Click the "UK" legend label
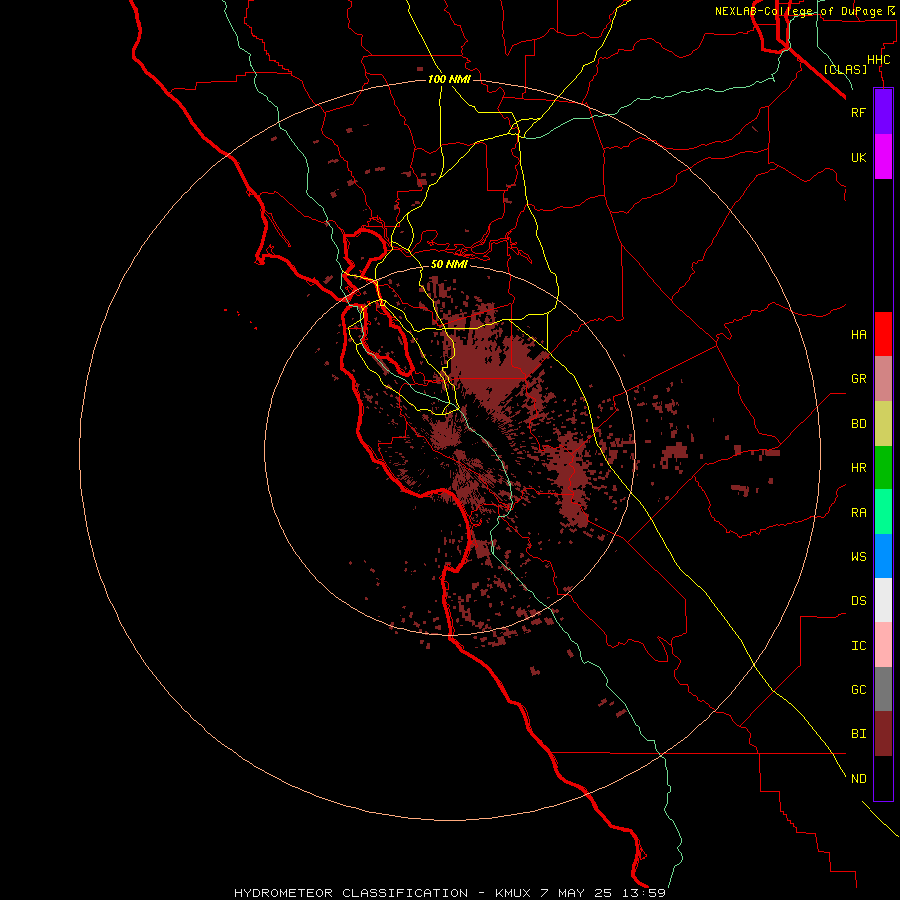The height and width of the screenshot is (900, 900). pyautogui.click(x=858, y=157)
